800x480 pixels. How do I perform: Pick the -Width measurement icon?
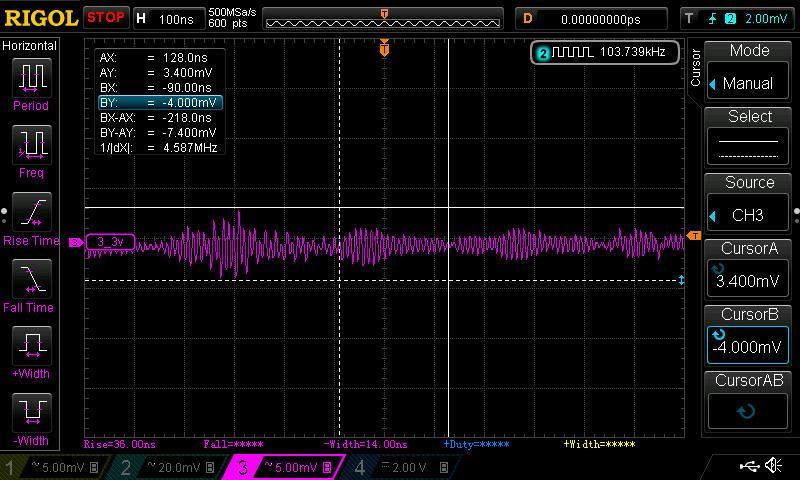click(x=31, y=415)
